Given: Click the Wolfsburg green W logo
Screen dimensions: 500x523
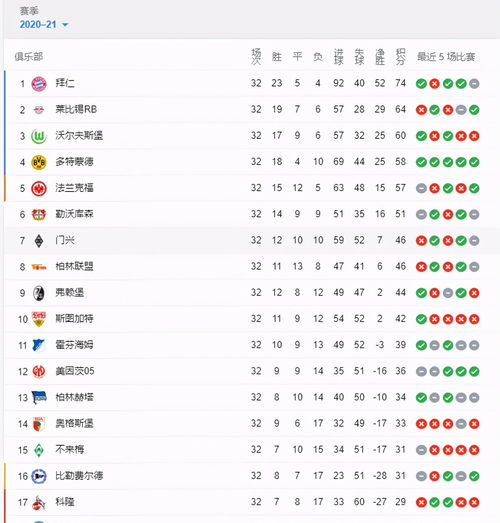Looking at the screenshot, I should tap(39, 136).
